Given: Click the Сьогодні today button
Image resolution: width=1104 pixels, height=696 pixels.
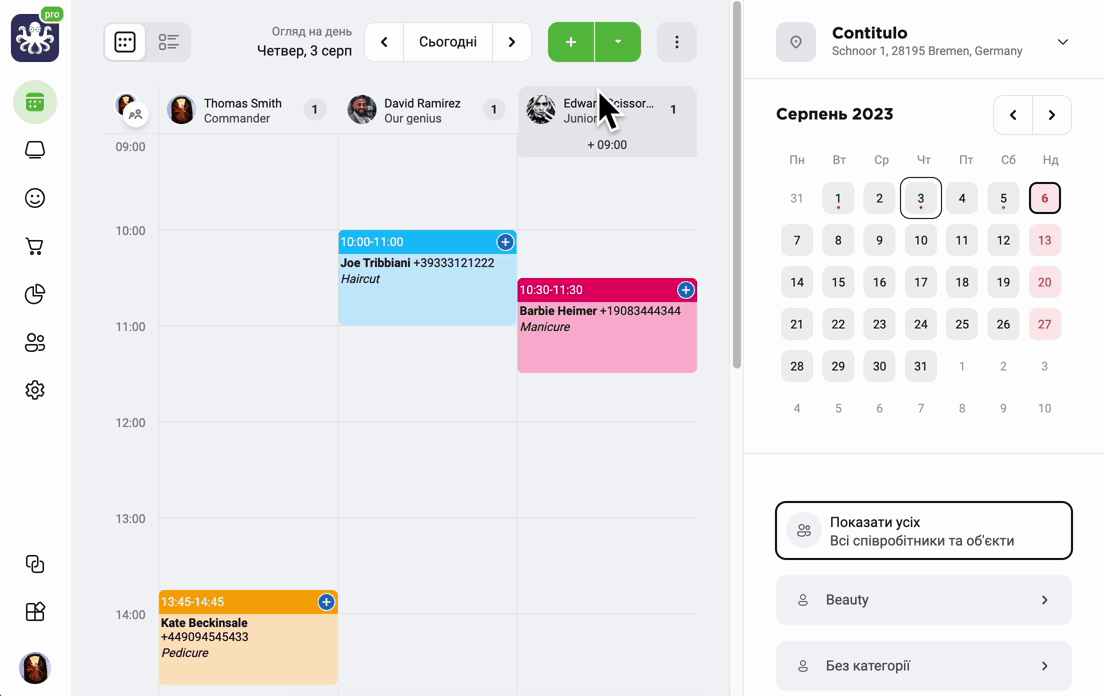Looking at the screenshot, I should 448,42.
